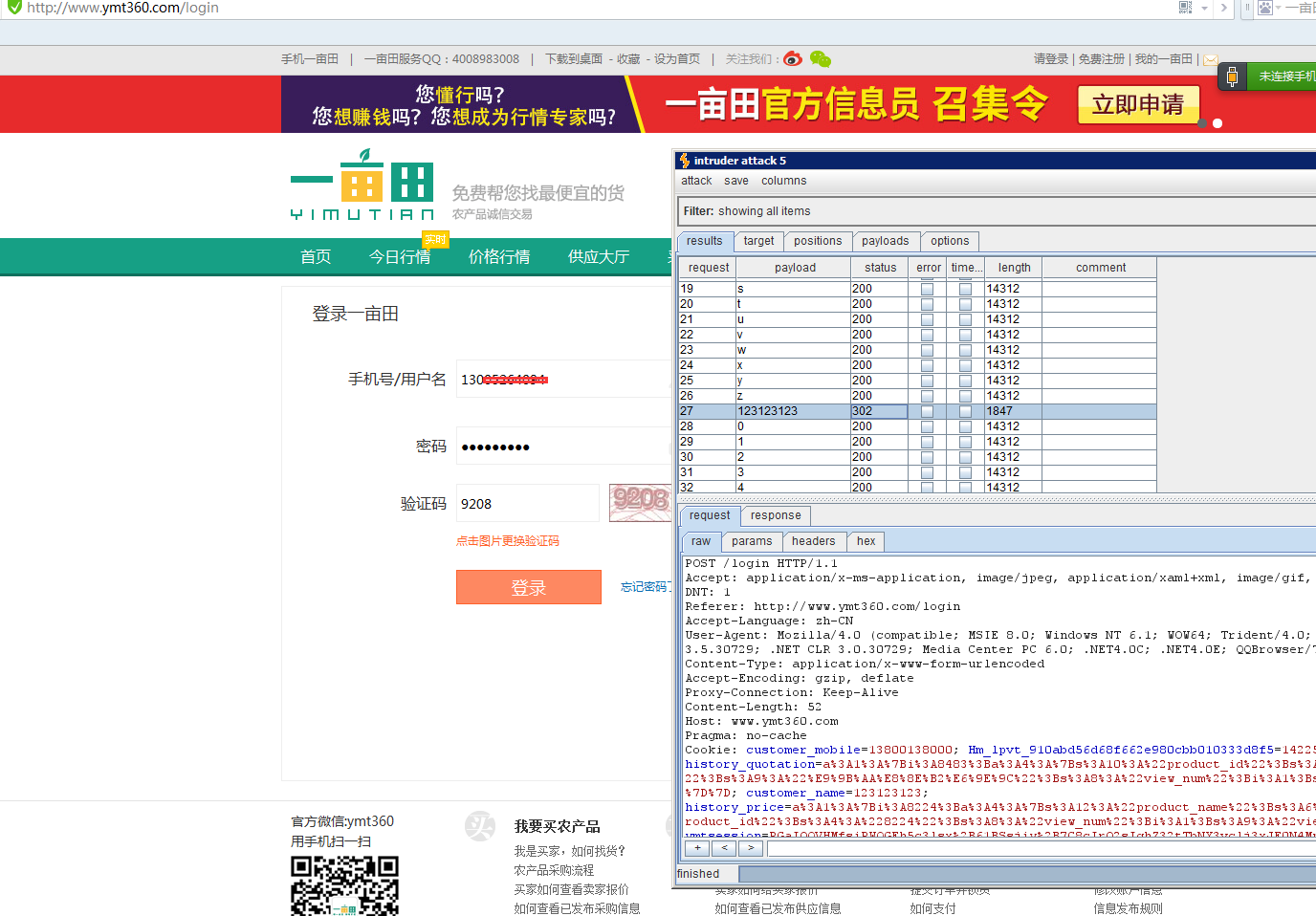1316x916 pixels.
Task: Click the forward arrow beside QR icon
Action: [1225, 8]
